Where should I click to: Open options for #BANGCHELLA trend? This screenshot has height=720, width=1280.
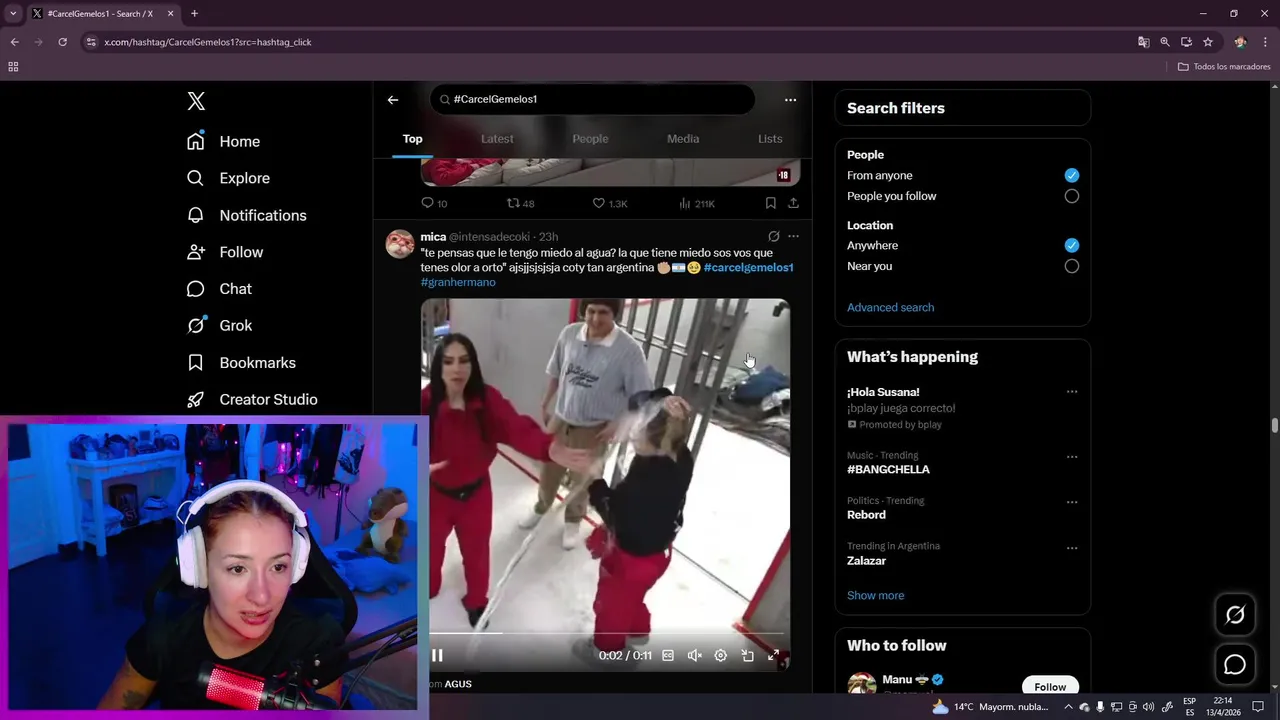(x=1072, y=457)
